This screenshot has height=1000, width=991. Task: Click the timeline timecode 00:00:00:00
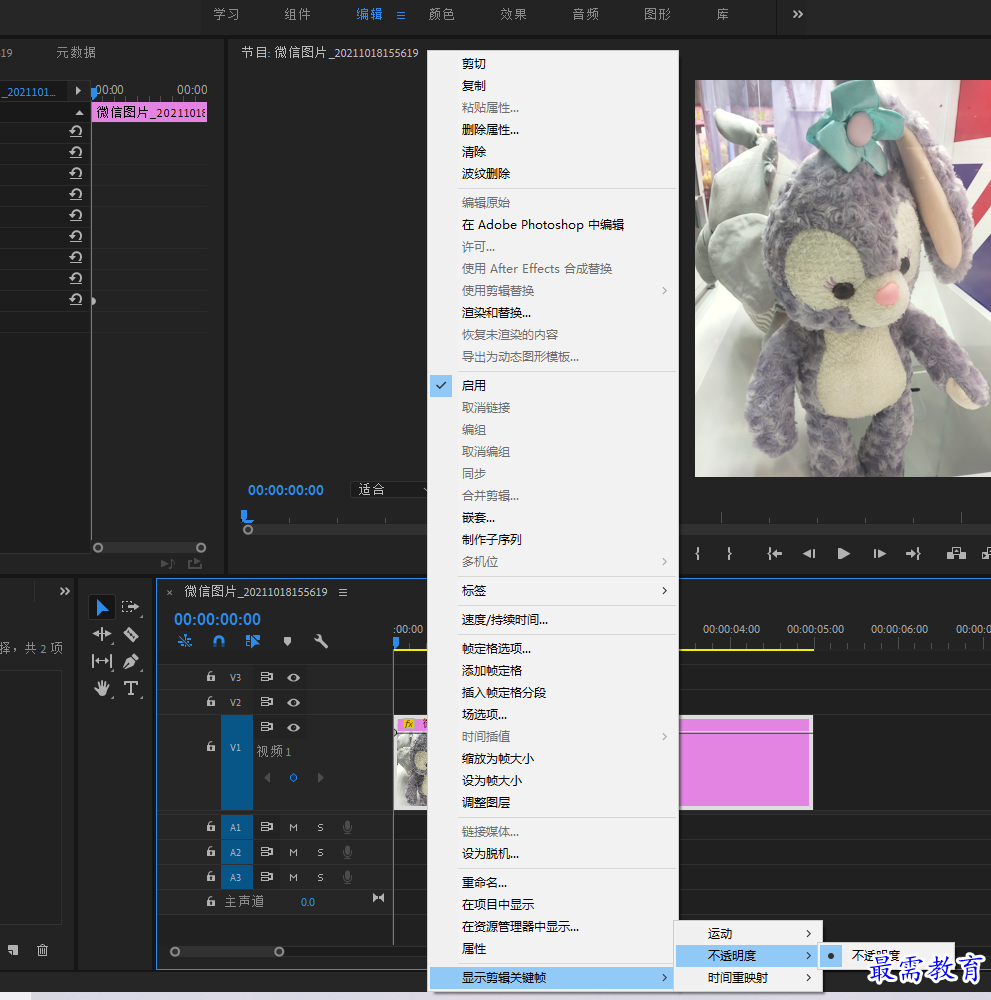click(x=217, y=619)
